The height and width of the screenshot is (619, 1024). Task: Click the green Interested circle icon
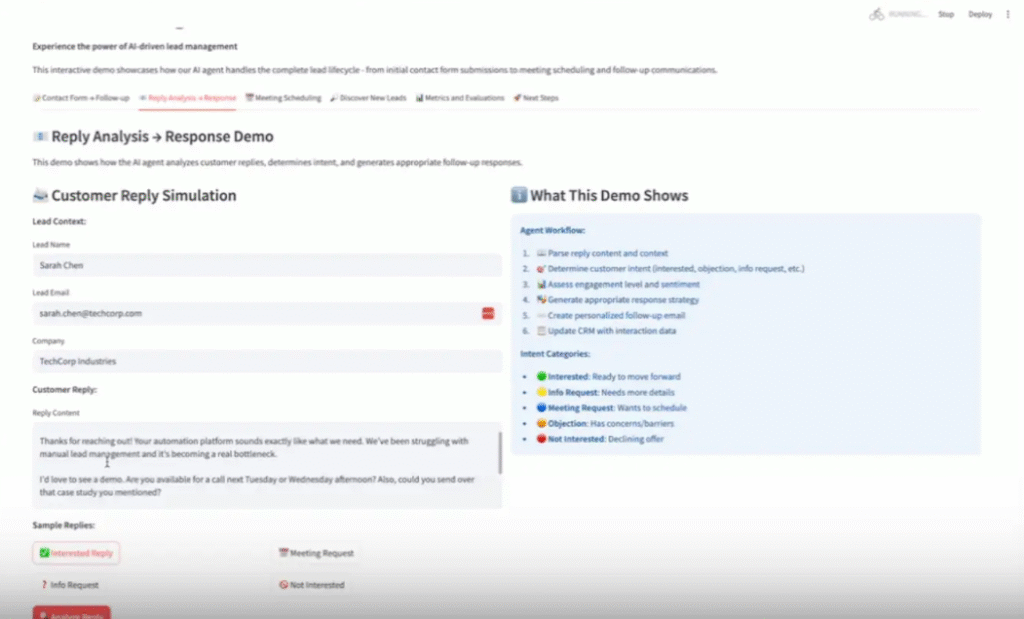tap(541, 377)
